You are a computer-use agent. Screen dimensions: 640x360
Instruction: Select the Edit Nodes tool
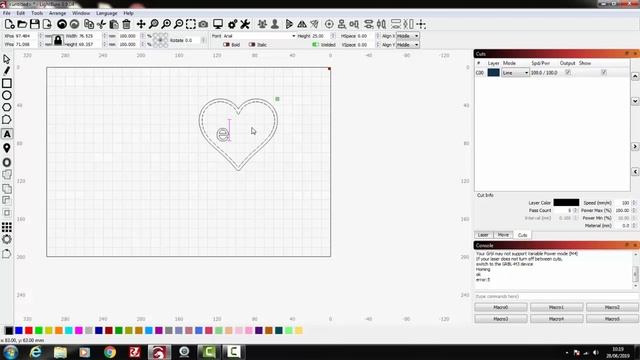point(7,120)
